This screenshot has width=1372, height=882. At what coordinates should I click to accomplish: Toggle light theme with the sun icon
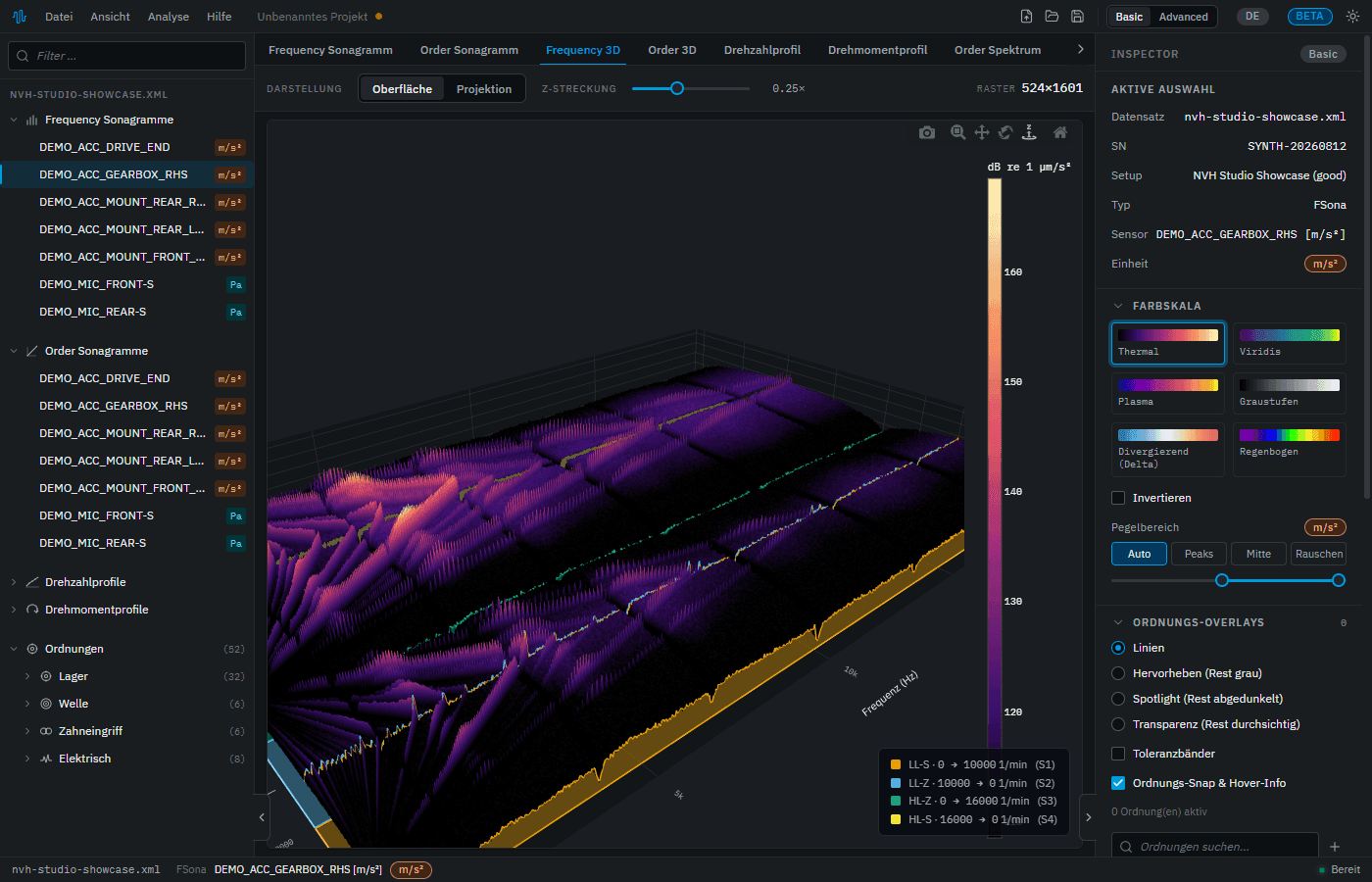1352,17
